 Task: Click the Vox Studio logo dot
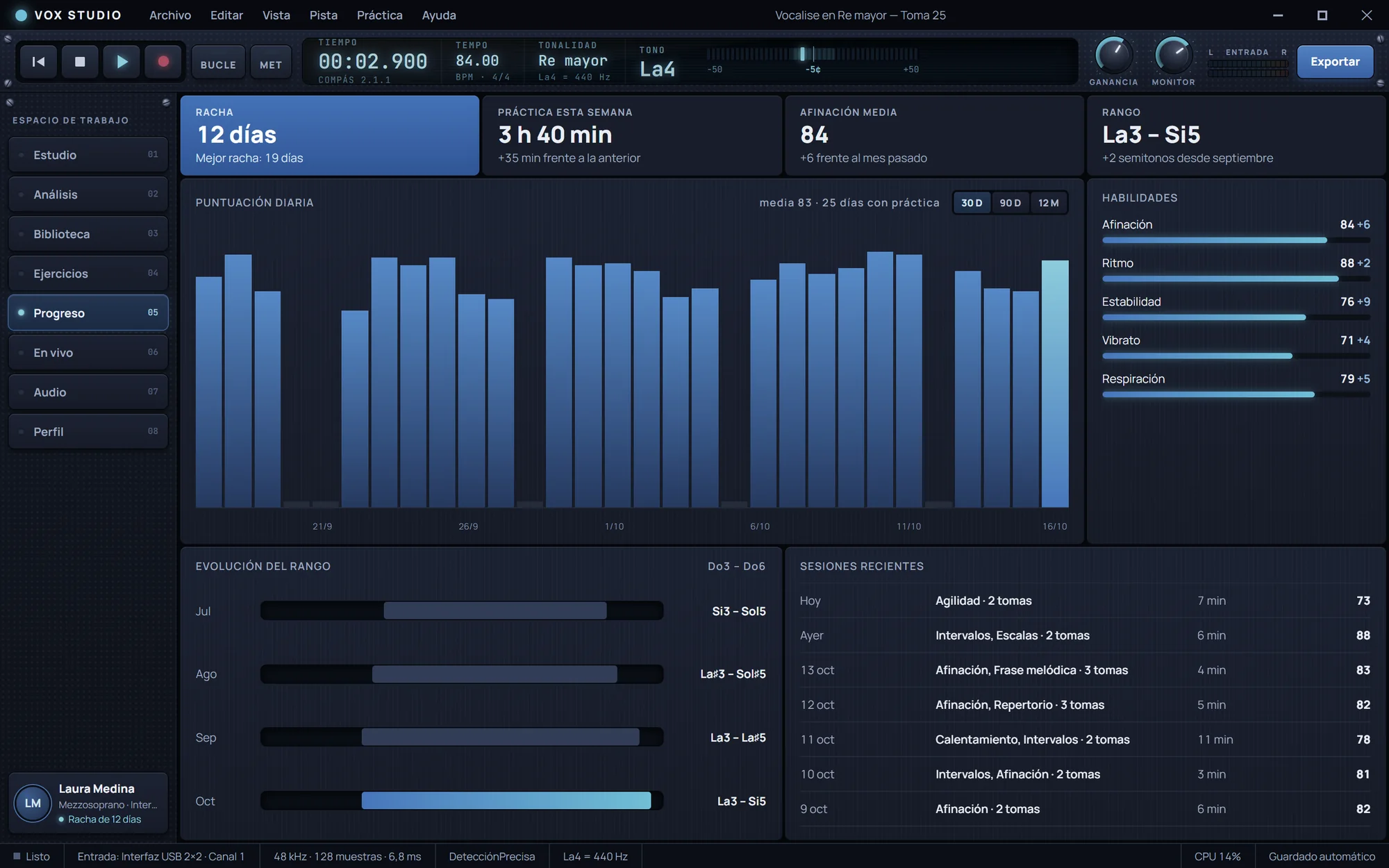click(x=21, y=15)
